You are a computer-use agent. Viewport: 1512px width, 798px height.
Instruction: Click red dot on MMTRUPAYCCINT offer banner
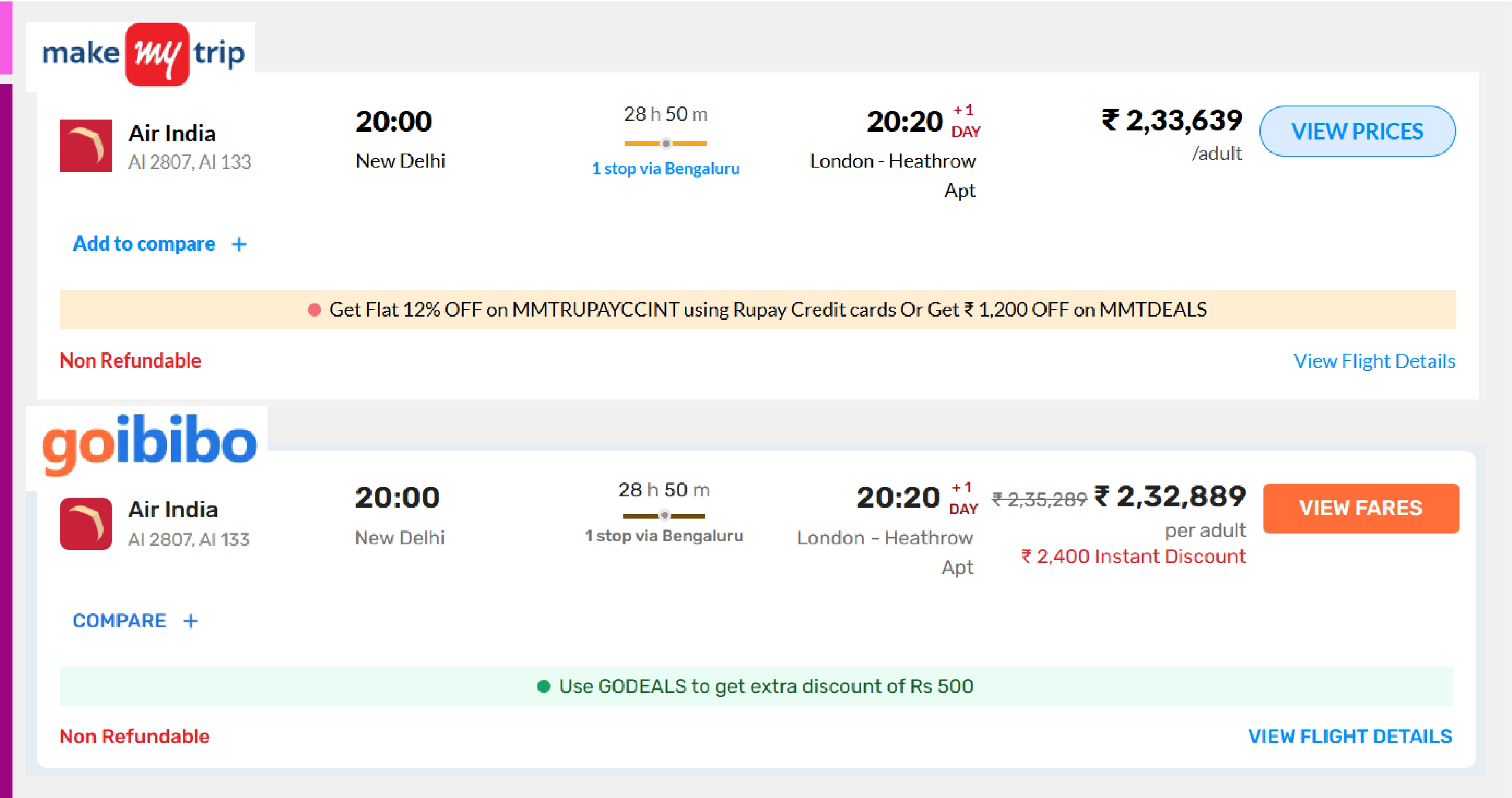(315, 310)
